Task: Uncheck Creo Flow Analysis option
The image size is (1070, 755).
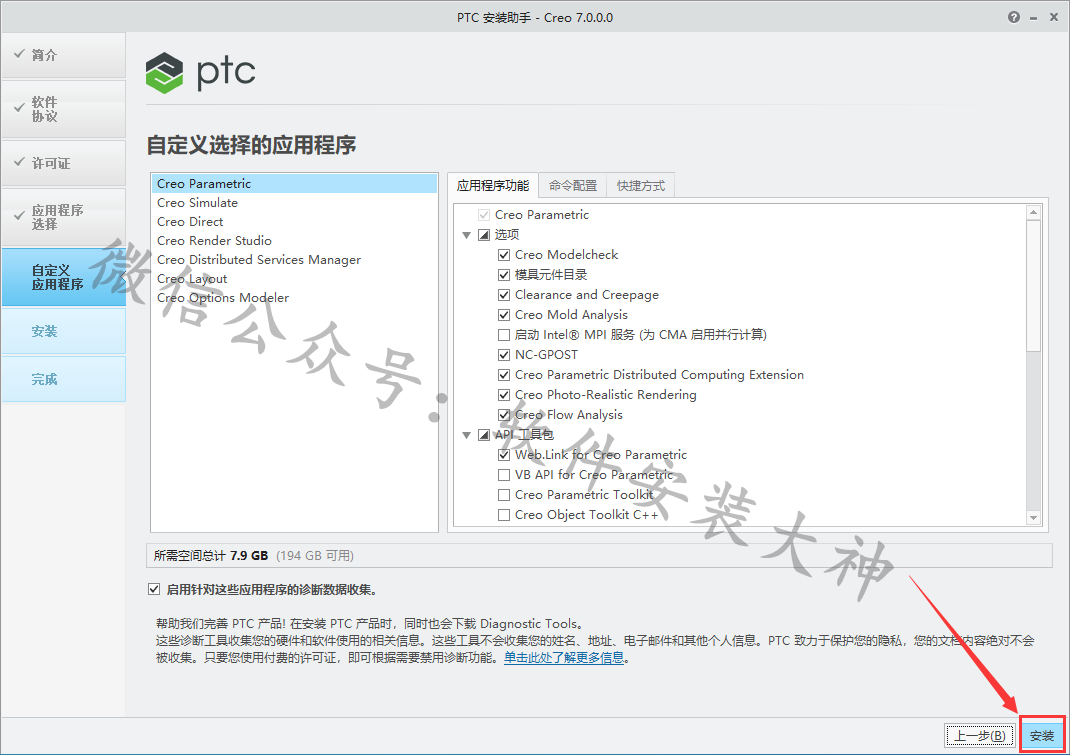Action: tap(504, 415)
